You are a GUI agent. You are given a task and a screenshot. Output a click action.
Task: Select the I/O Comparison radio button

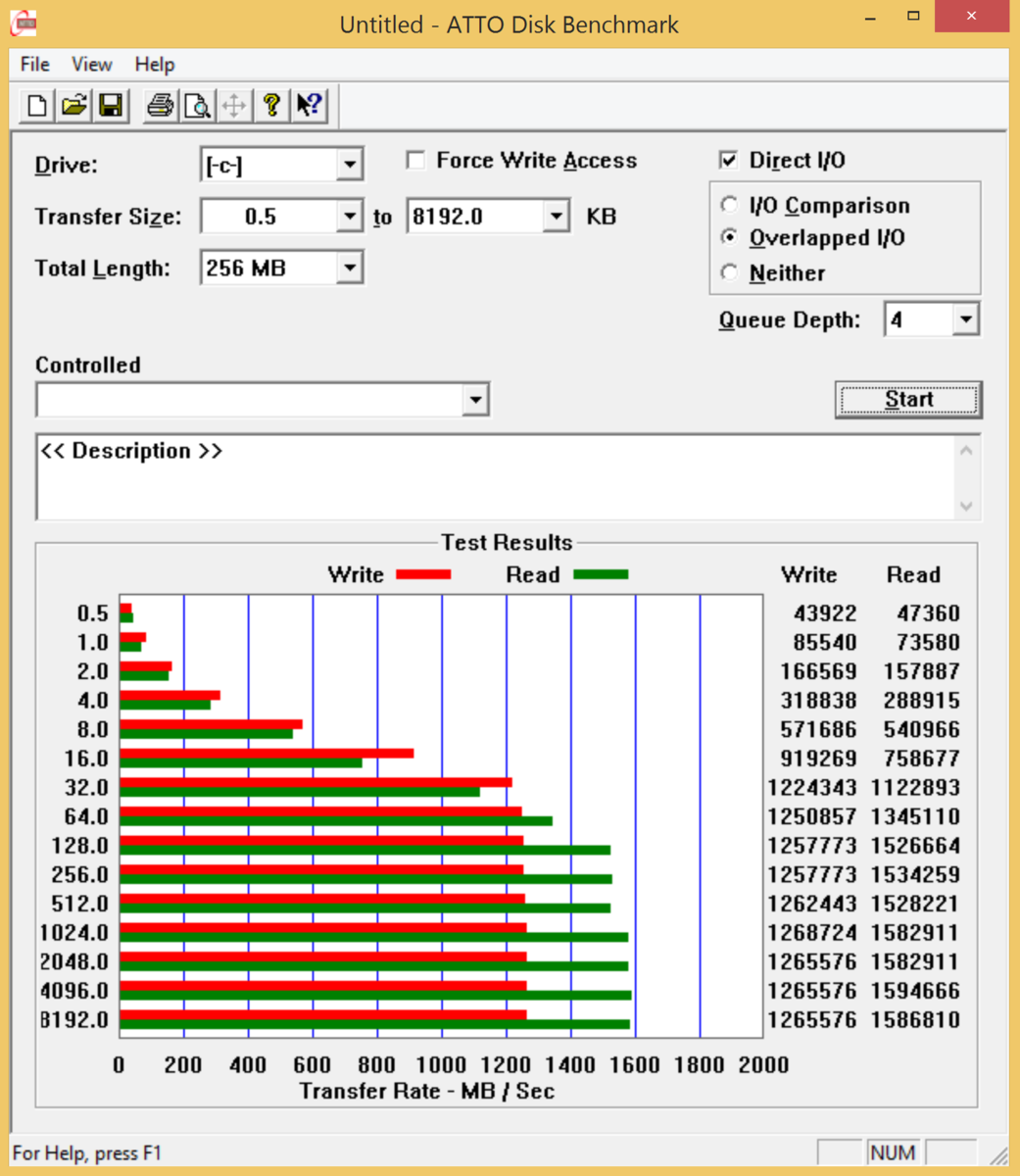click(x=729, y=206)
